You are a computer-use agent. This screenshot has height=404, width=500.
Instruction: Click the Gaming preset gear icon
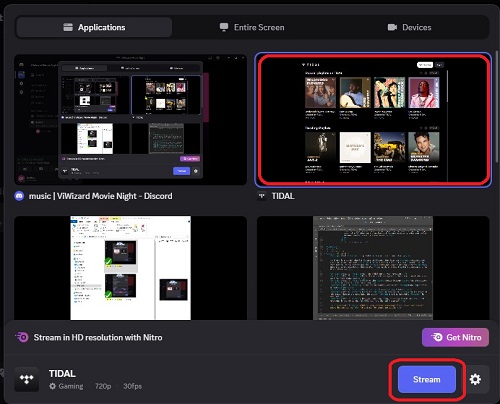(x=52, y=386)
